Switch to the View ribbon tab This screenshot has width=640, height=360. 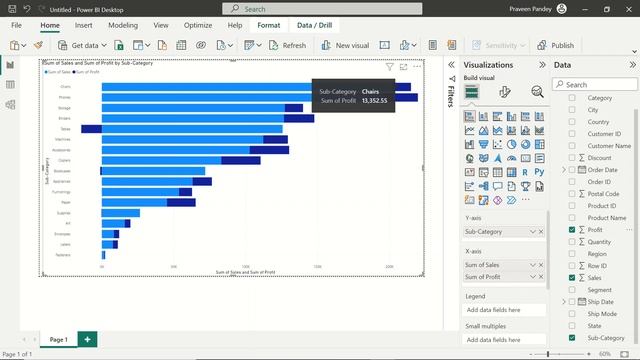point(161,25)
